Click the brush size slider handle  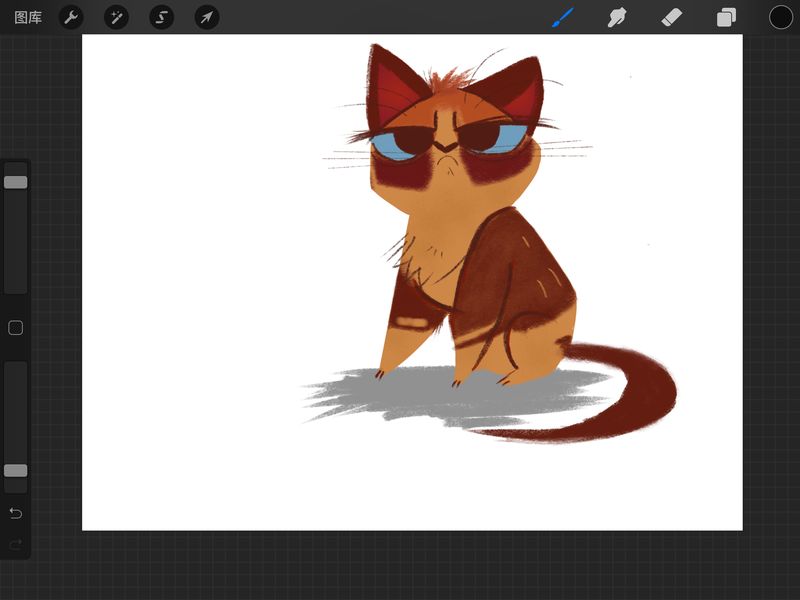coord(16,182)
